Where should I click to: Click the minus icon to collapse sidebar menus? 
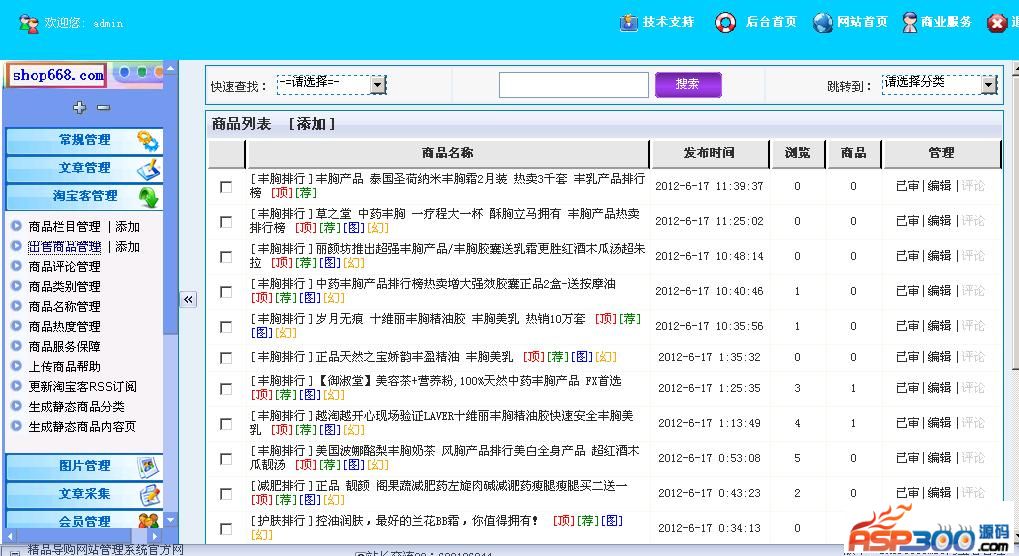click(x=103, y=107)
